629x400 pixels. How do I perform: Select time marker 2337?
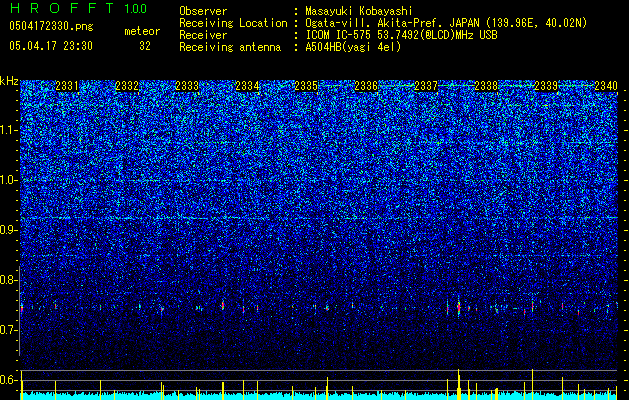(426, 86)
